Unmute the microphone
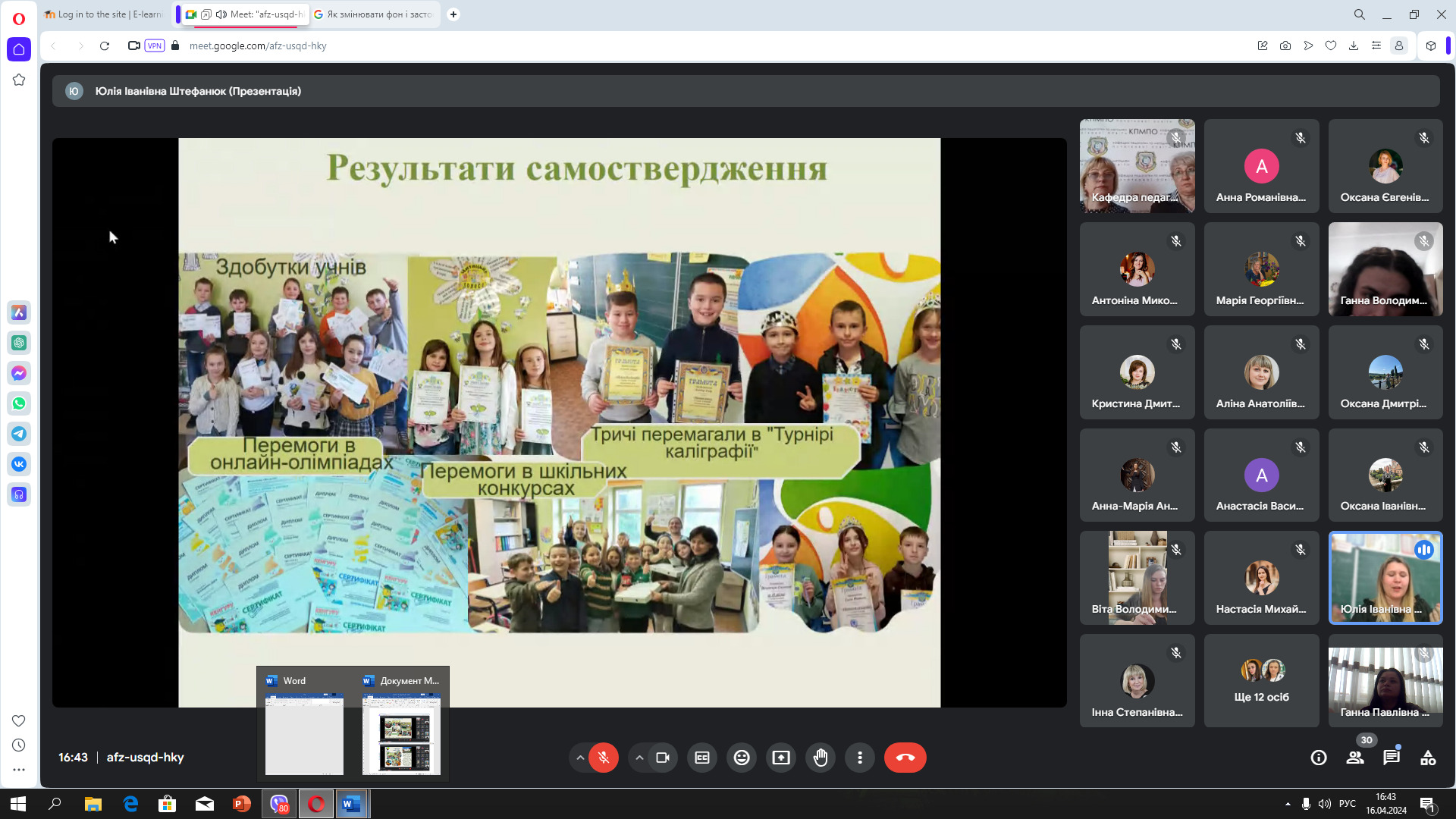The width and height of the screenshot is (1456, 819). point(604,758)
